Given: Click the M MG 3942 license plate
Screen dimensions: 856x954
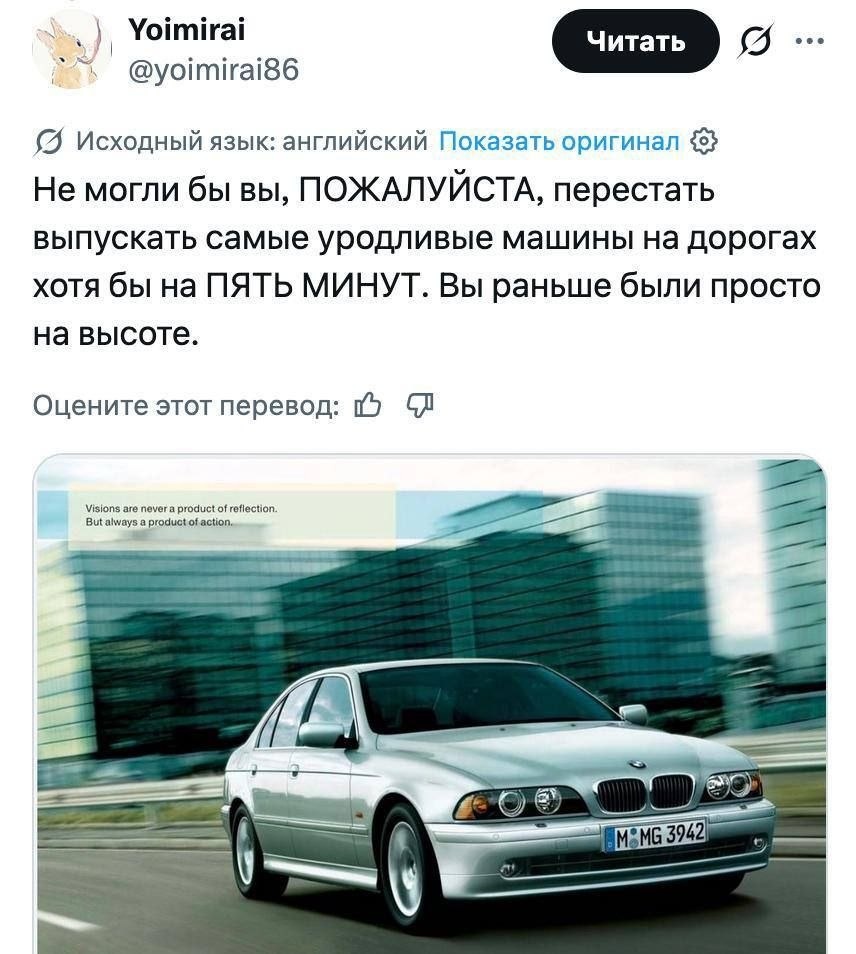Looking at the screenshot, I should point(655,835).
